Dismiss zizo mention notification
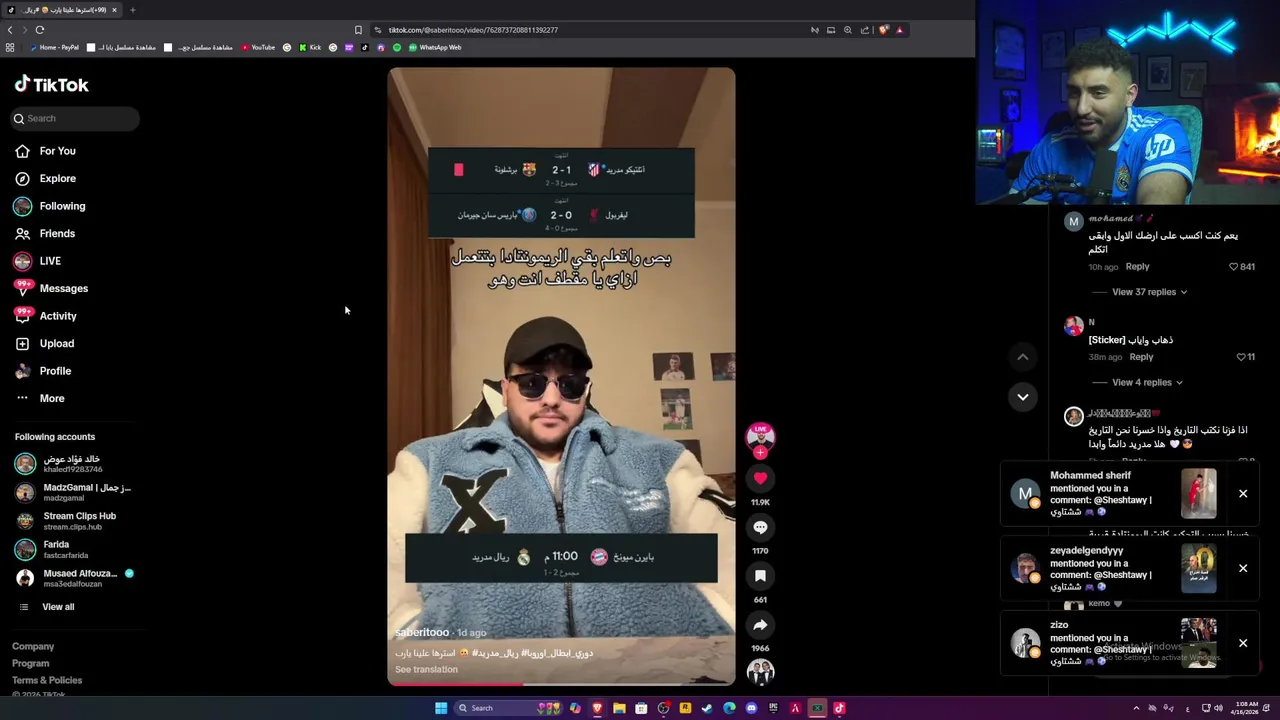Image resolution: width=1280 pixels, height=720 pixels. [x=1243, y=643]
